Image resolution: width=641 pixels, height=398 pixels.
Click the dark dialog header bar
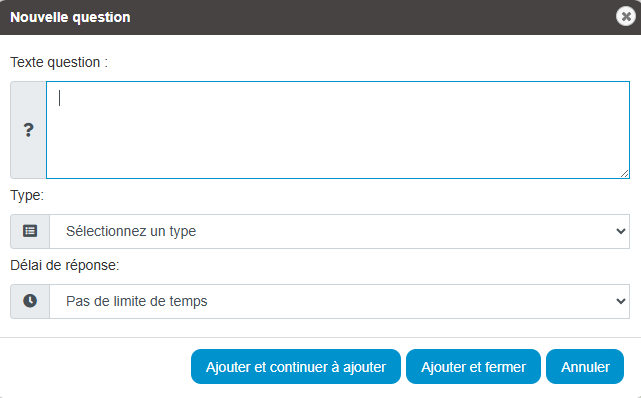pyautogui.click(x=320, y=17)
